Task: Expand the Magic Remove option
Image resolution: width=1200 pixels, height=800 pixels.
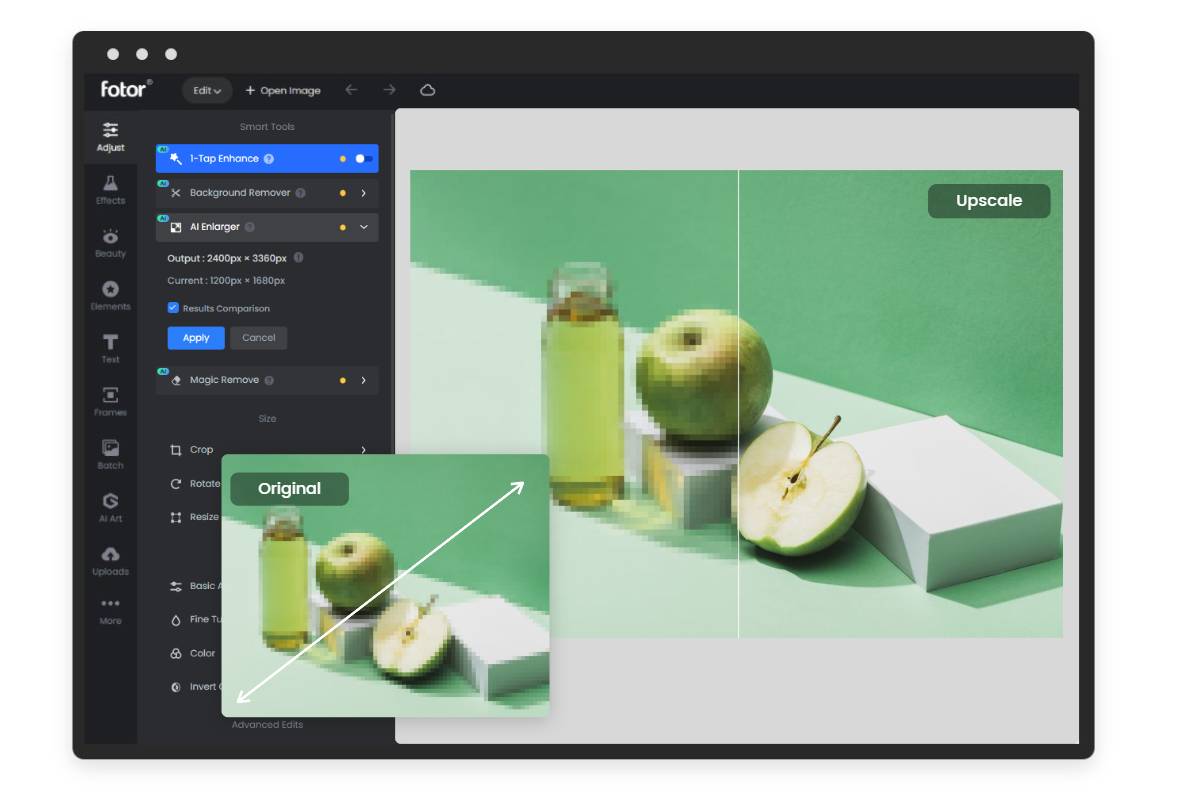Action: (x=363, y=380)
